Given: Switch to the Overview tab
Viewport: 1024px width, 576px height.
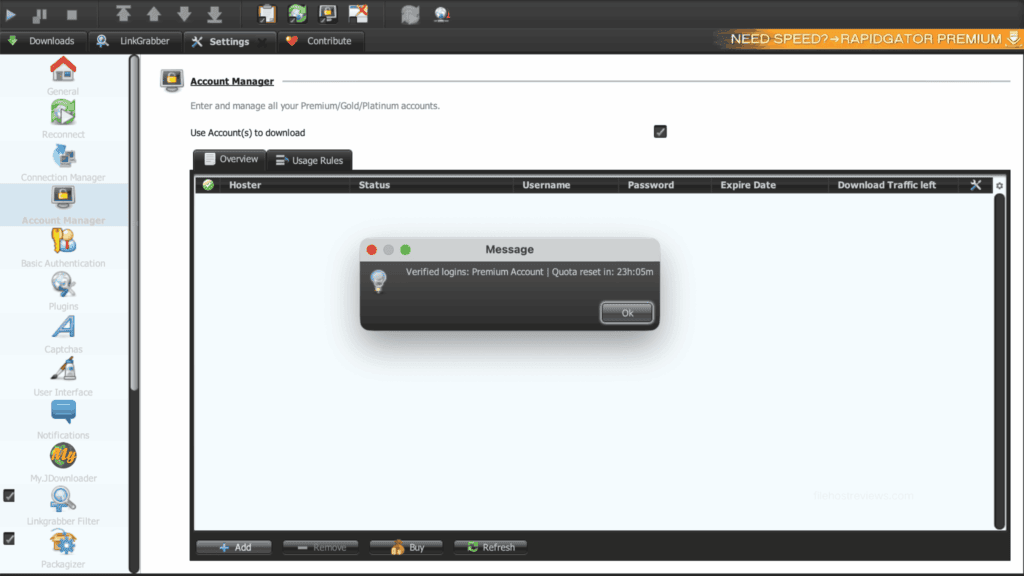Looking at the screenshot, I should pyautogui.click(x=230, y=159).
